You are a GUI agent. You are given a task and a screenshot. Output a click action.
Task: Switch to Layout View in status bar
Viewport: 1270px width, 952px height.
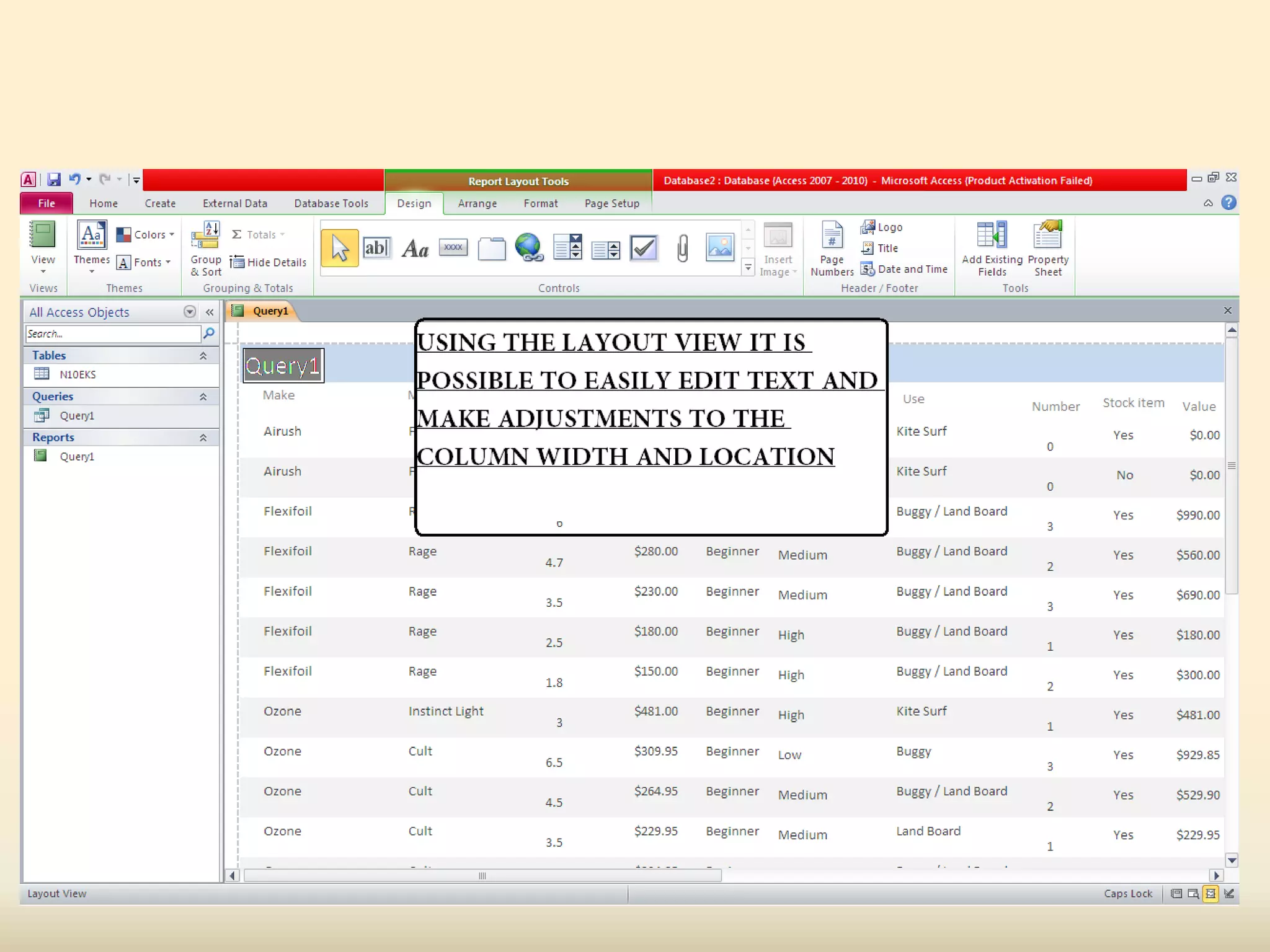(1210, 893)
